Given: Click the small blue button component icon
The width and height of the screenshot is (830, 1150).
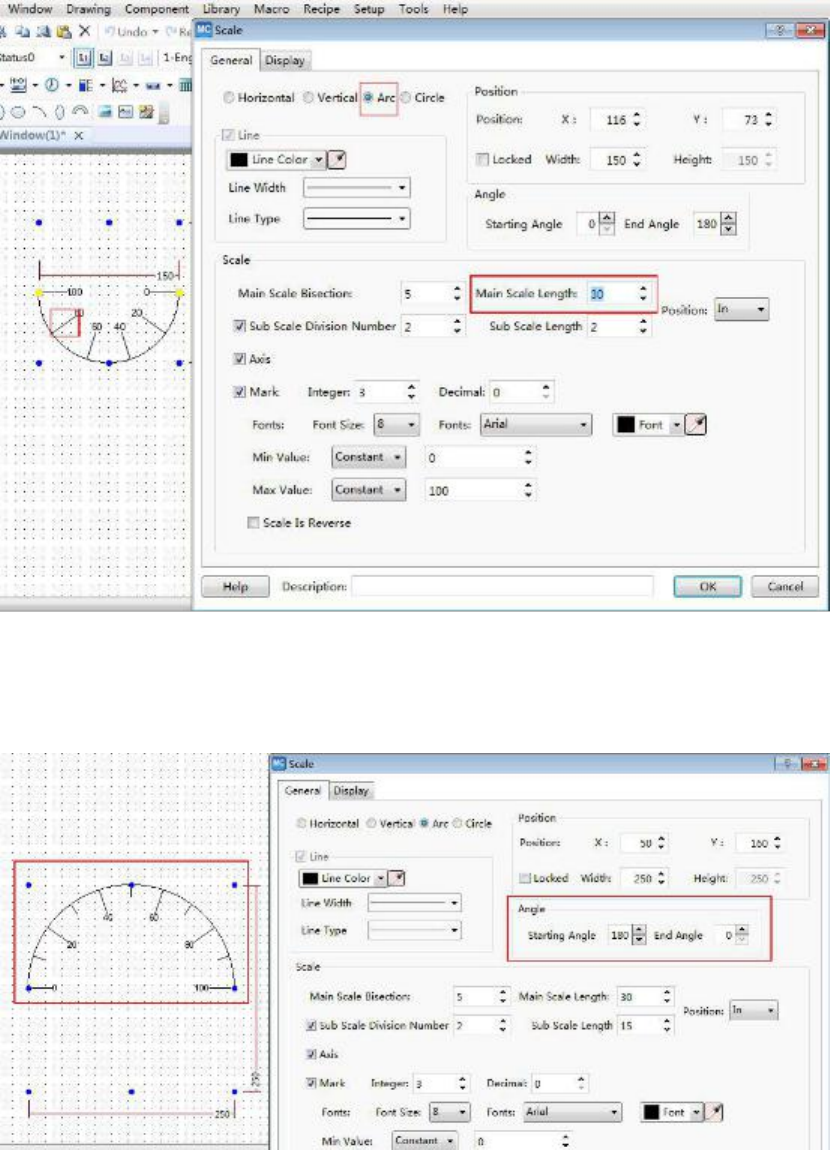Looking at the screenshot, I should pos(153,86).
